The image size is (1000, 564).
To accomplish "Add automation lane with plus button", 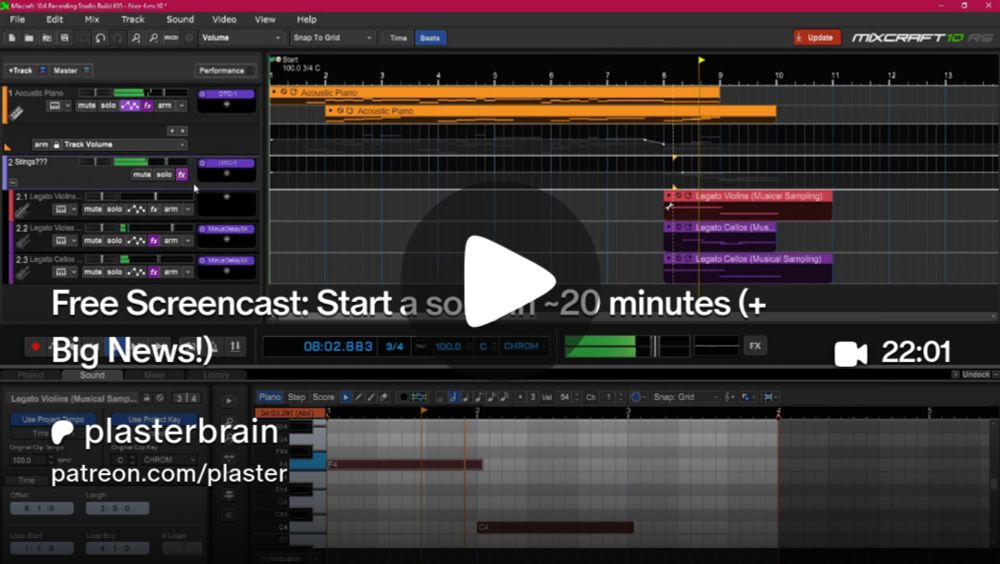I will 172,131.
